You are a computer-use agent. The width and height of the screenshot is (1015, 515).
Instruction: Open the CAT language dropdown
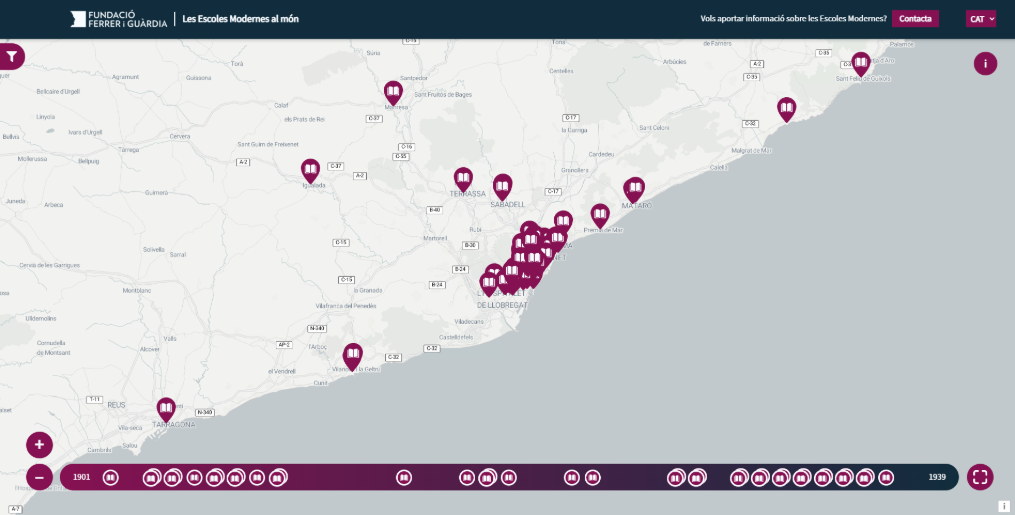pos(981,18)
